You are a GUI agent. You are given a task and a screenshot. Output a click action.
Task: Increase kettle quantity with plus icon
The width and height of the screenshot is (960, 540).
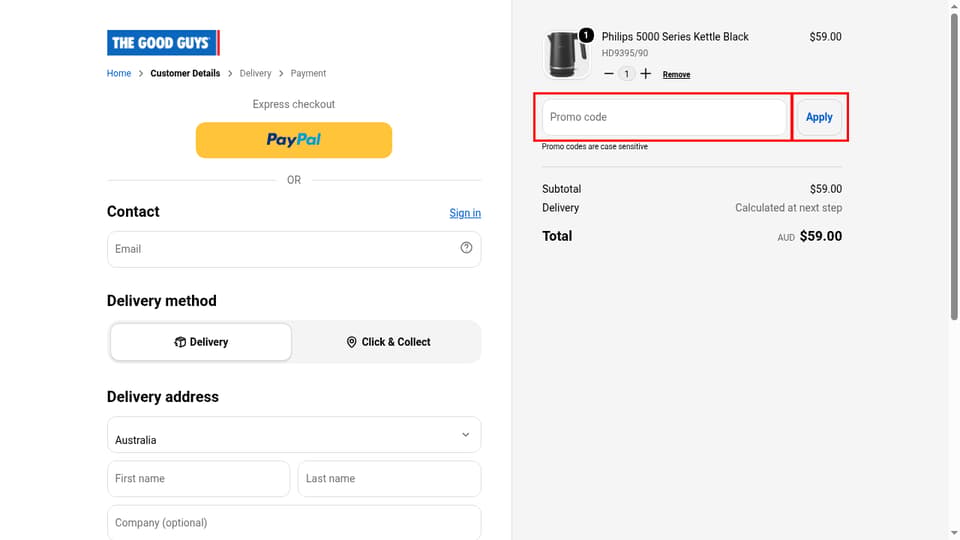coord(645,74)
